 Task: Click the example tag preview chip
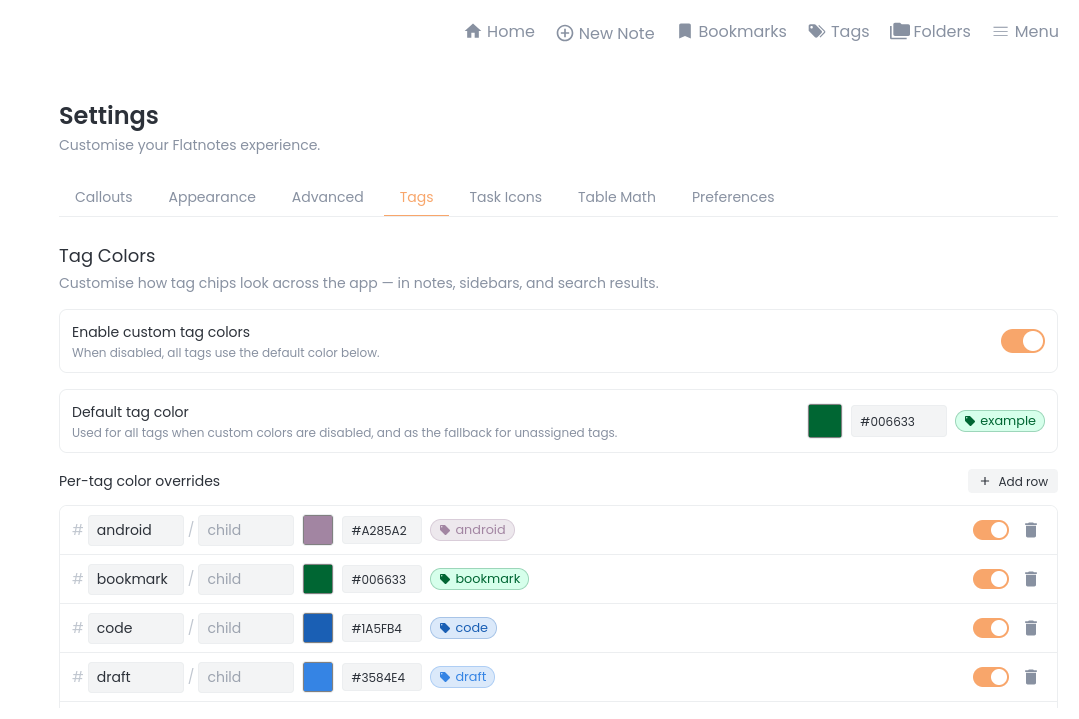[999, 421]
